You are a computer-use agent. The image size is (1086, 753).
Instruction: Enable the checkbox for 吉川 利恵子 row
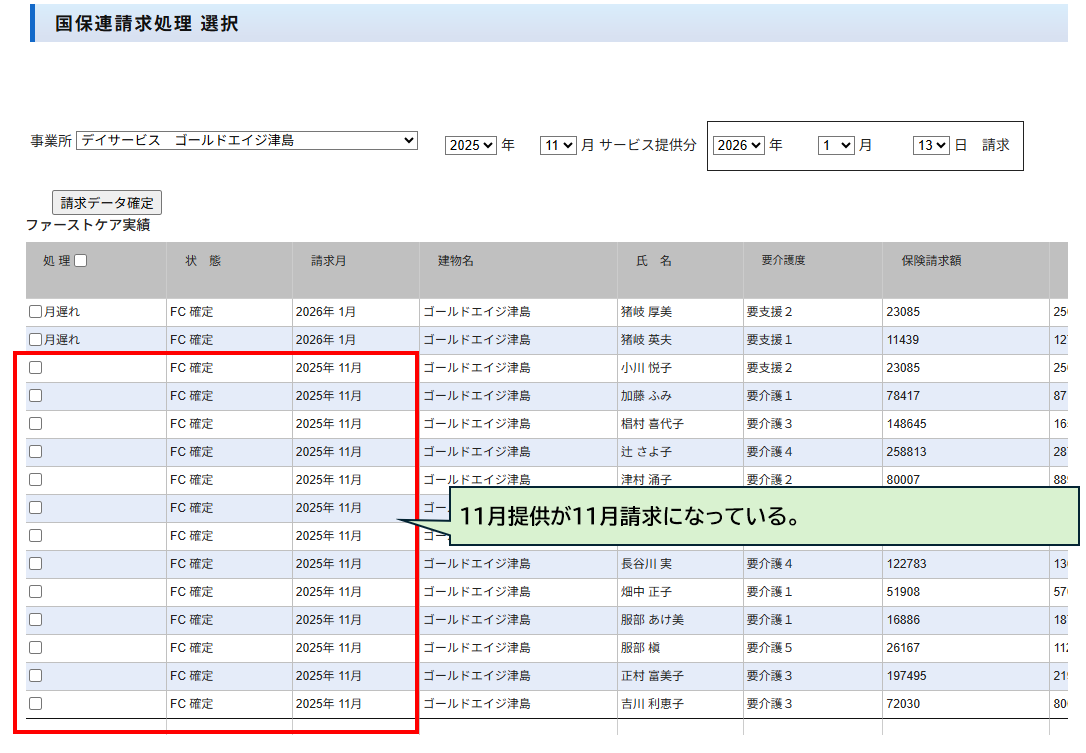36,704
